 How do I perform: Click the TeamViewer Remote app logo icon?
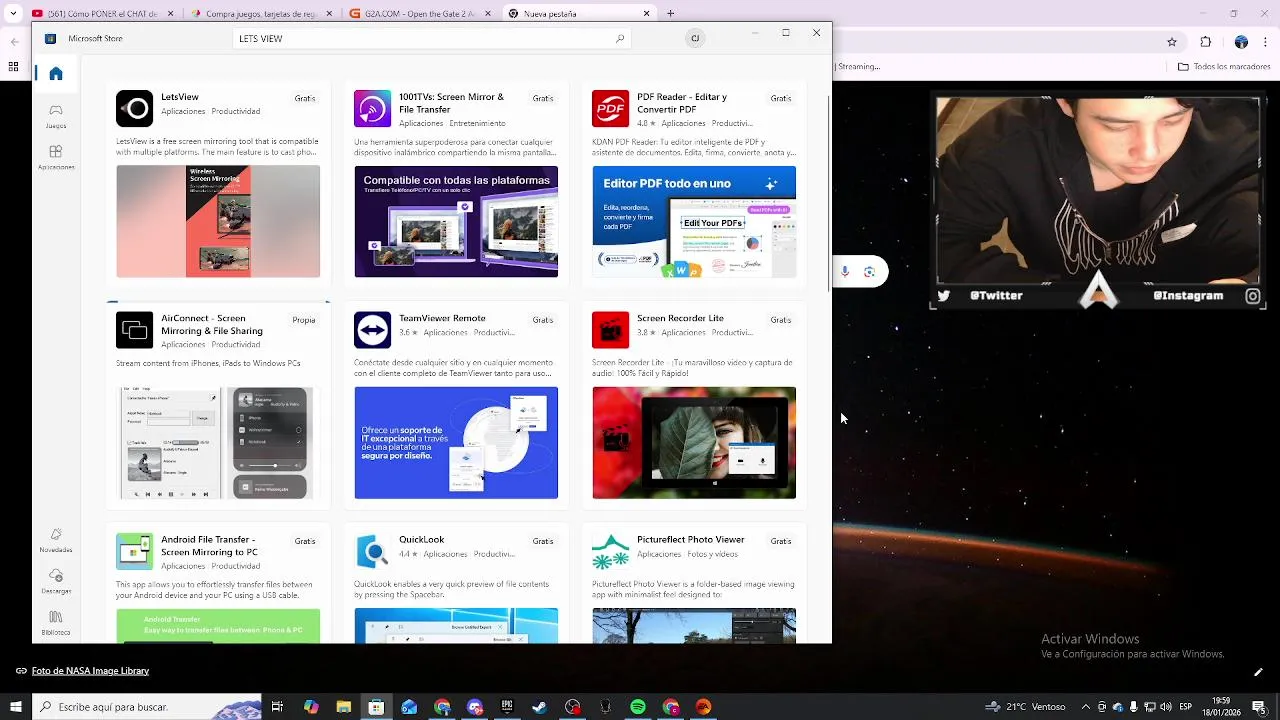[x=373, y=329]
